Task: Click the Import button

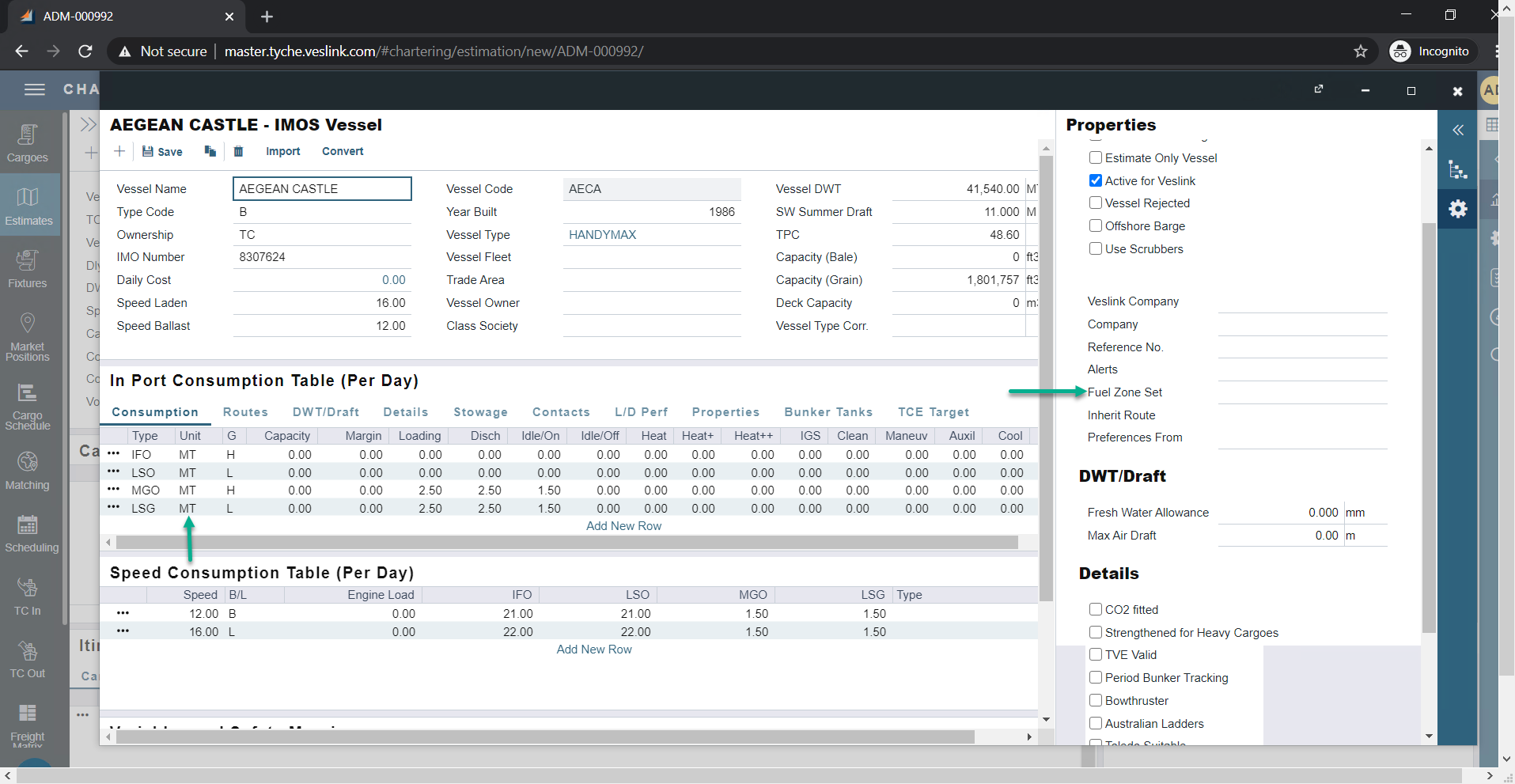Action: (x=282, y=151)
